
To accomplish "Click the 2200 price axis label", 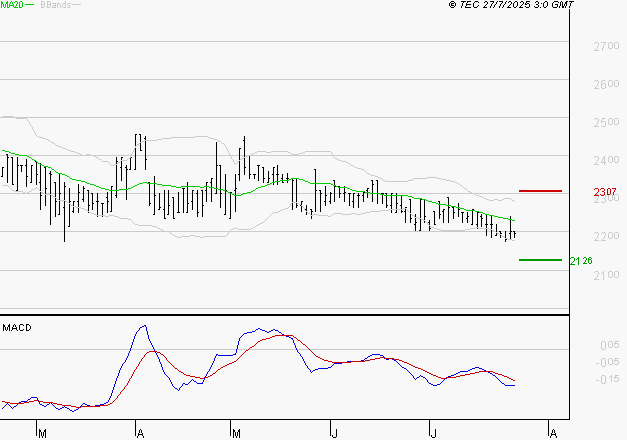I will pos(606,236).
